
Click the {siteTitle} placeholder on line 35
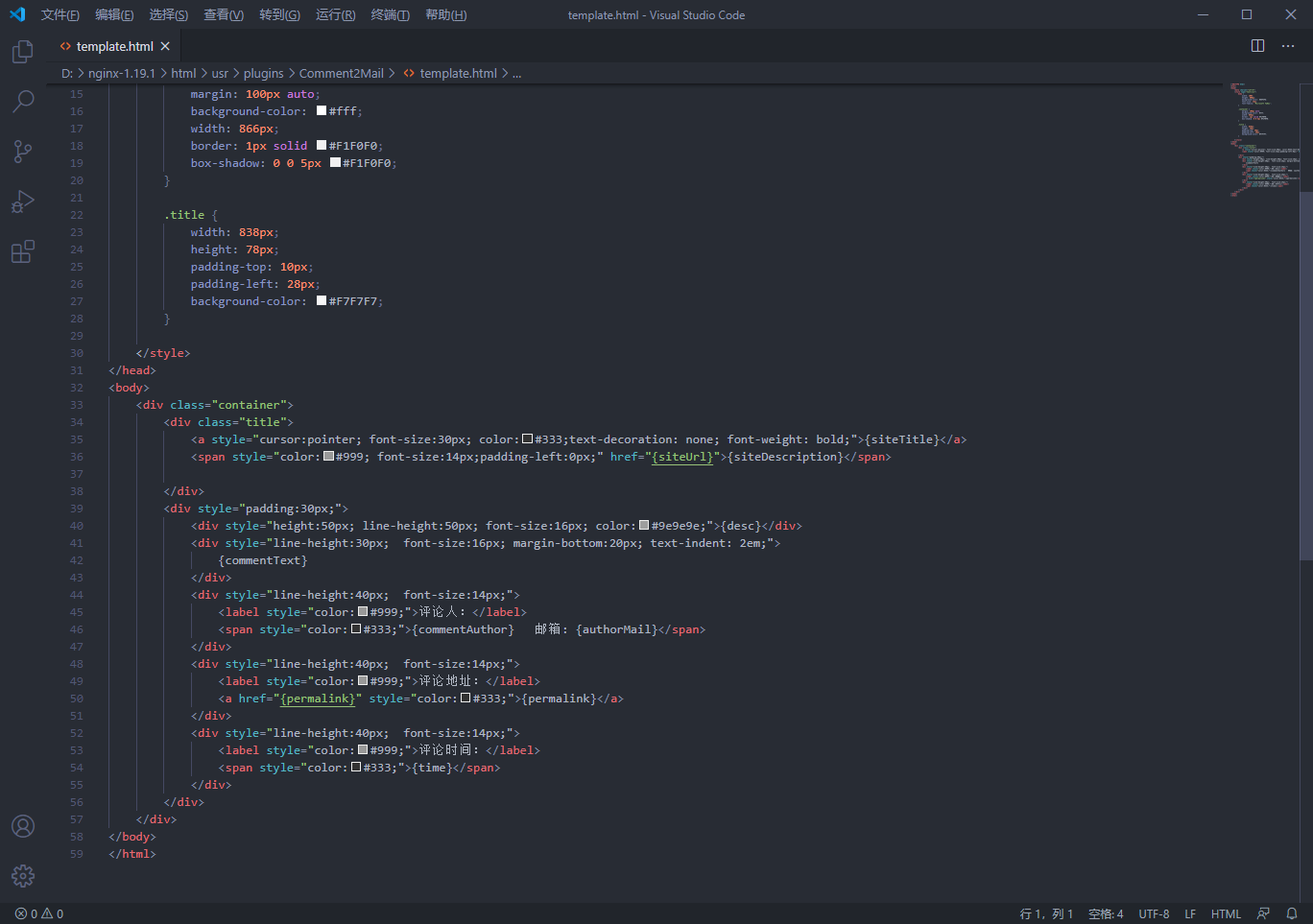pos(901,439)
